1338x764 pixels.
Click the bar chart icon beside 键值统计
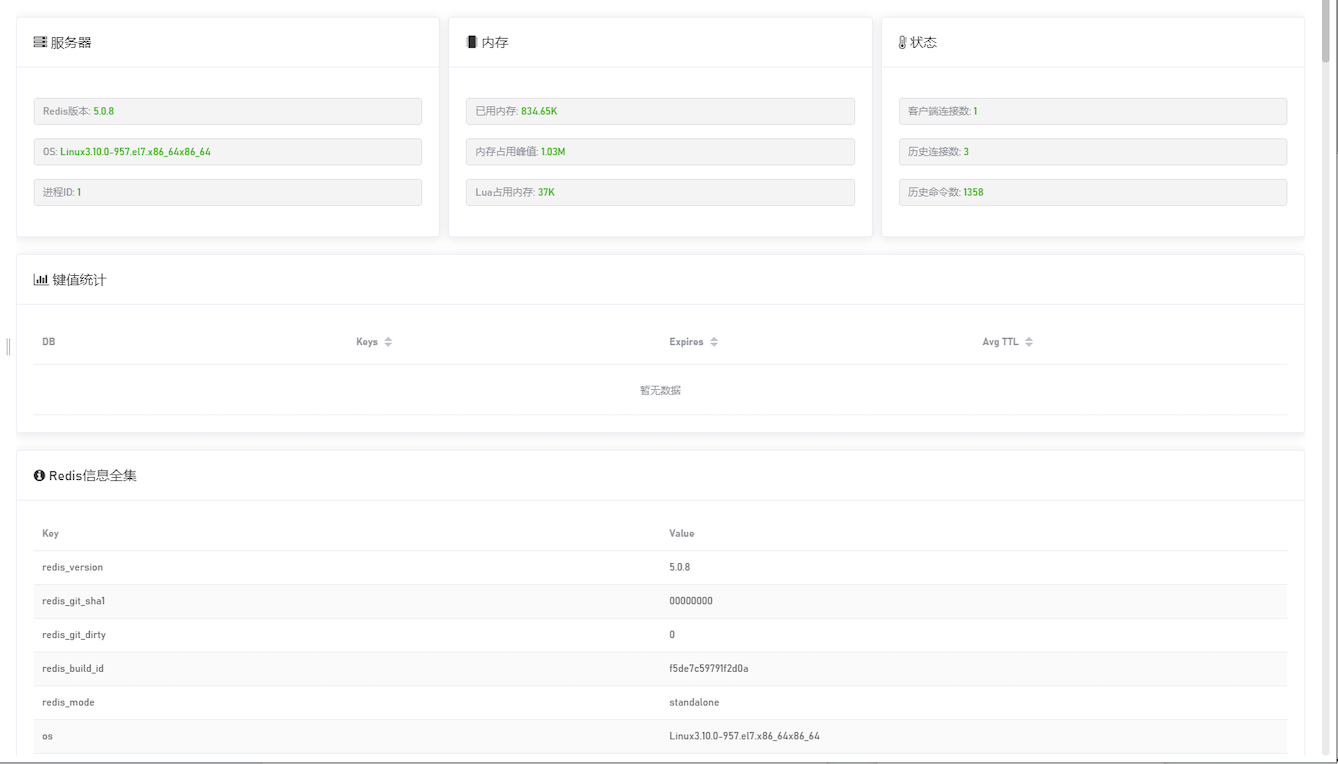[41, 280]
